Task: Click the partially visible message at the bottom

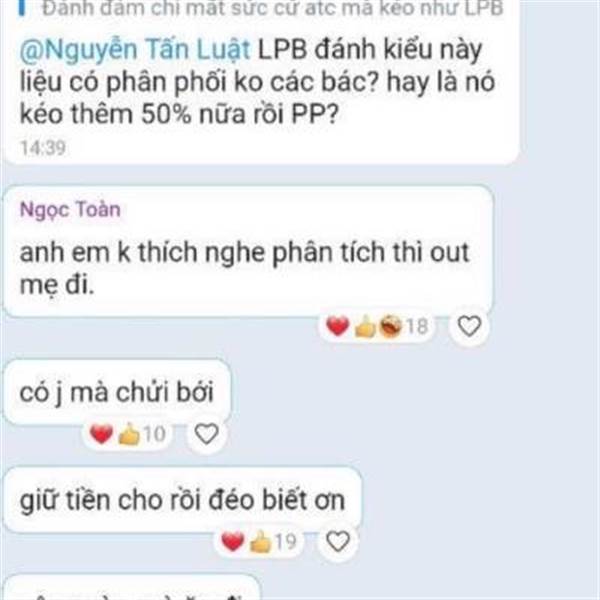Action: [132, 588]
